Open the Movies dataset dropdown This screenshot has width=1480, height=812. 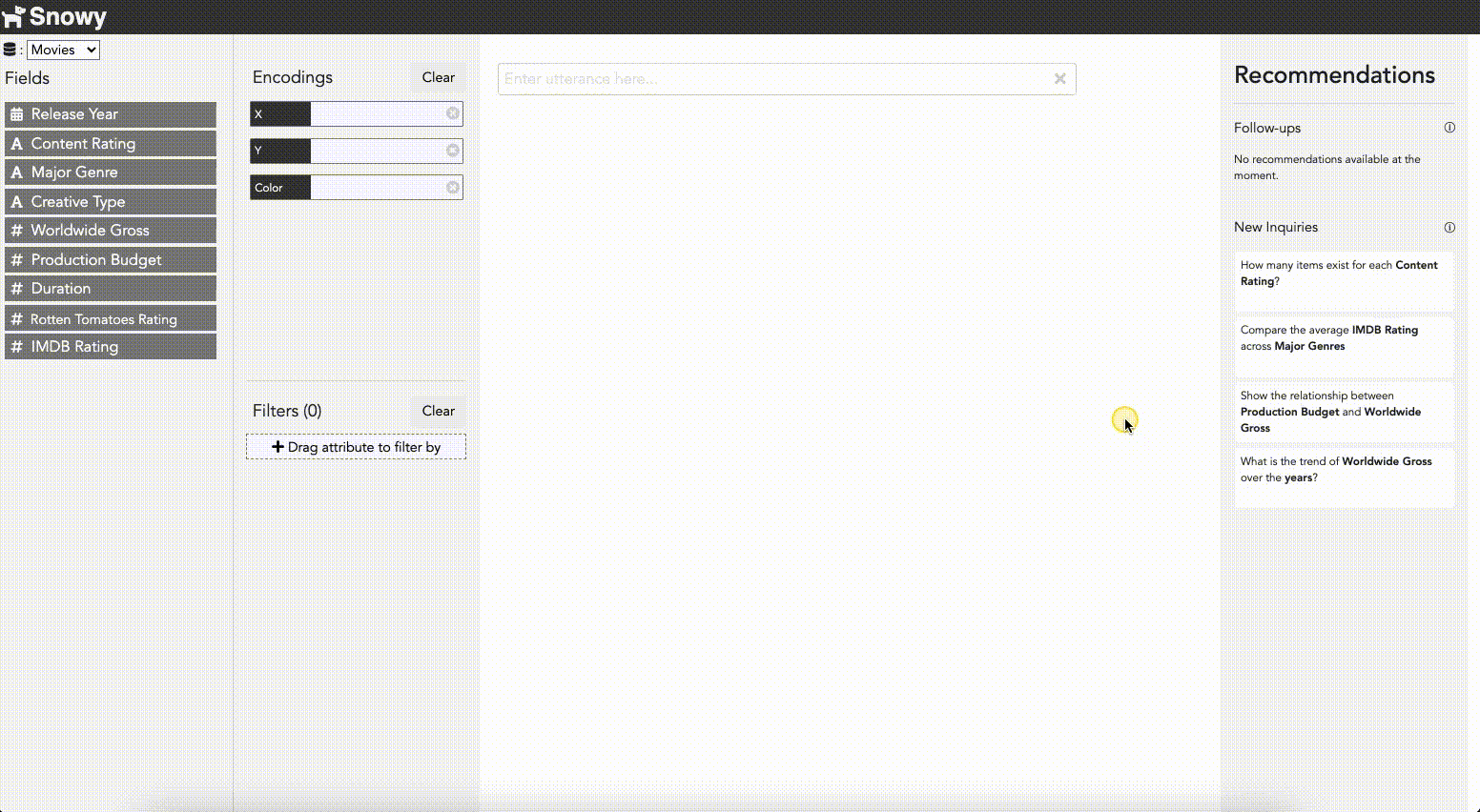coord(63,50)
